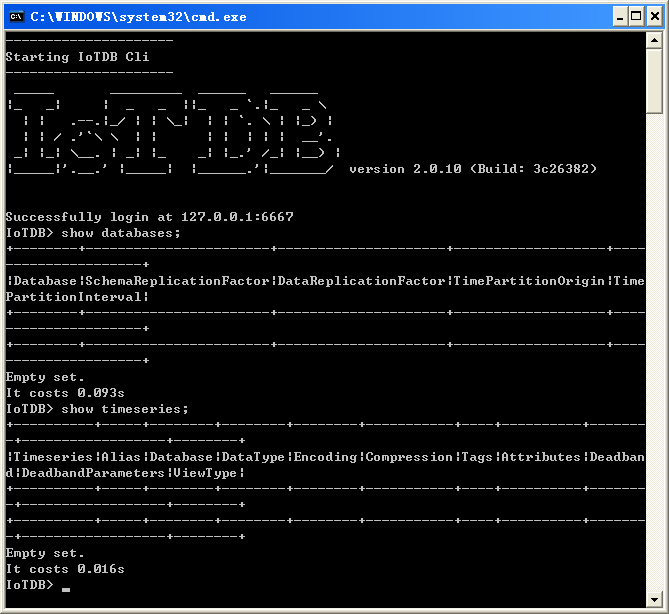Click the last IoTDB> prompt with cursor
The height and width of the screenshot is (614, 669).
(x=38, y=585)
